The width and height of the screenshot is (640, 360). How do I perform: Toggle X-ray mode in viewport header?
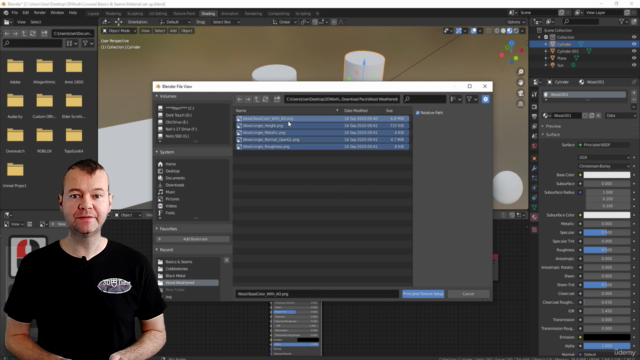click(489, 31)
